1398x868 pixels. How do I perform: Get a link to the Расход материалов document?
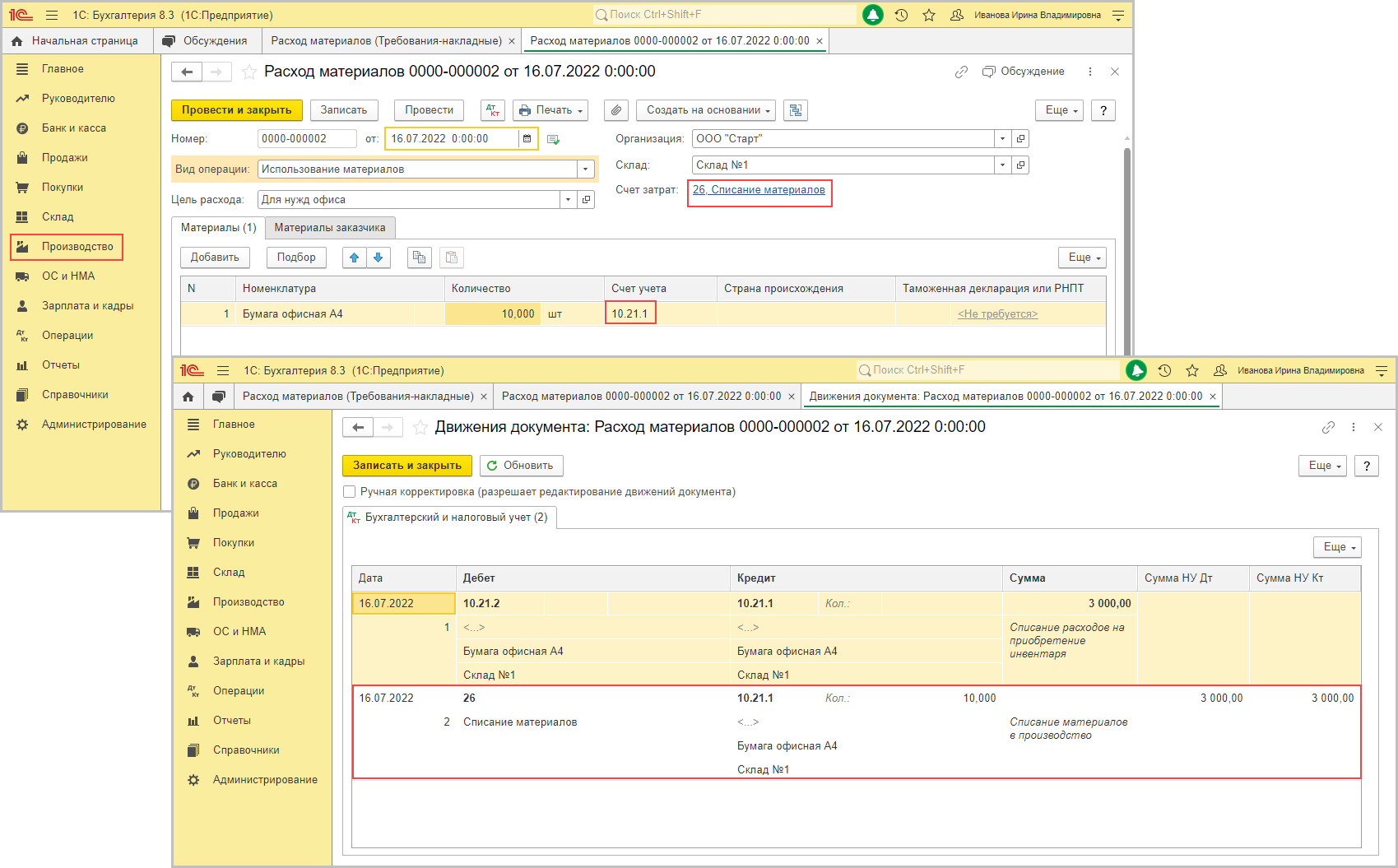(x=961, y=72)
